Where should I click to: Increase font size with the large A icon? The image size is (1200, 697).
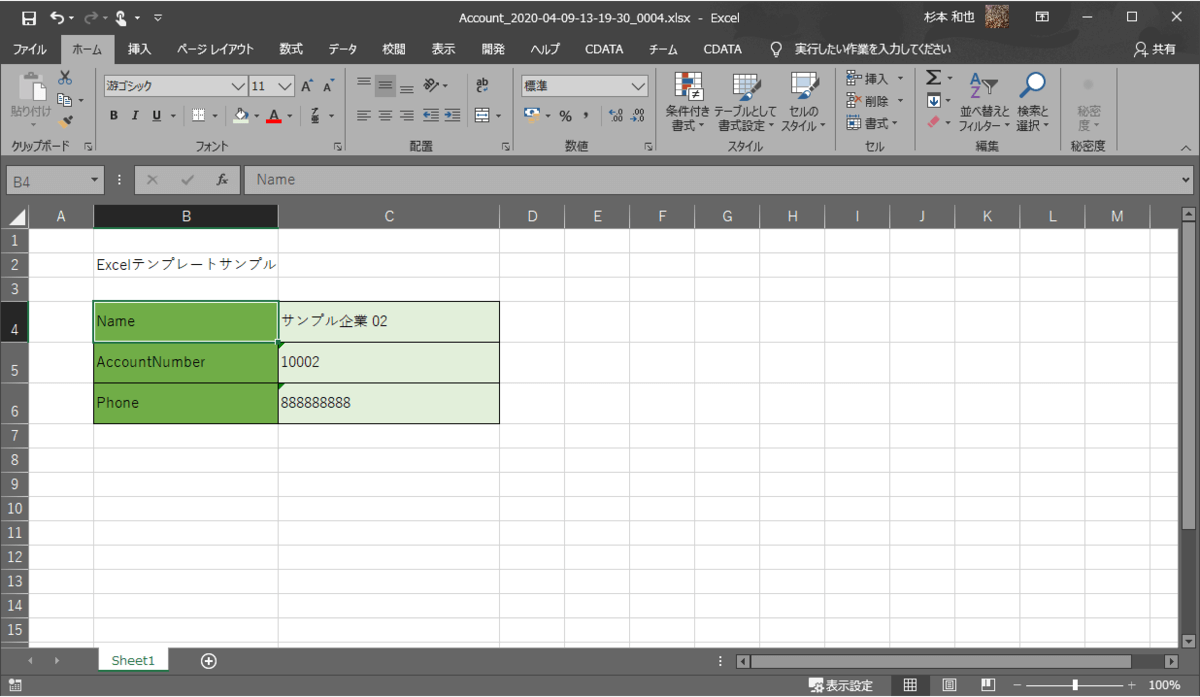pyautogui.click(x=307, y=86)
